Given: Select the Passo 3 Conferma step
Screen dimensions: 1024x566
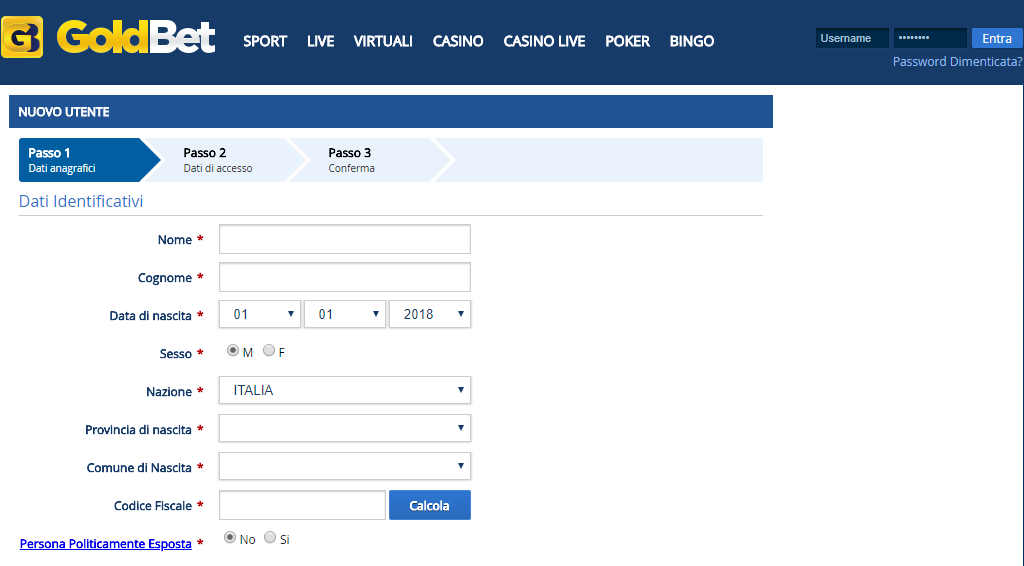Looking at the screenshot, I should coord(374,160).
